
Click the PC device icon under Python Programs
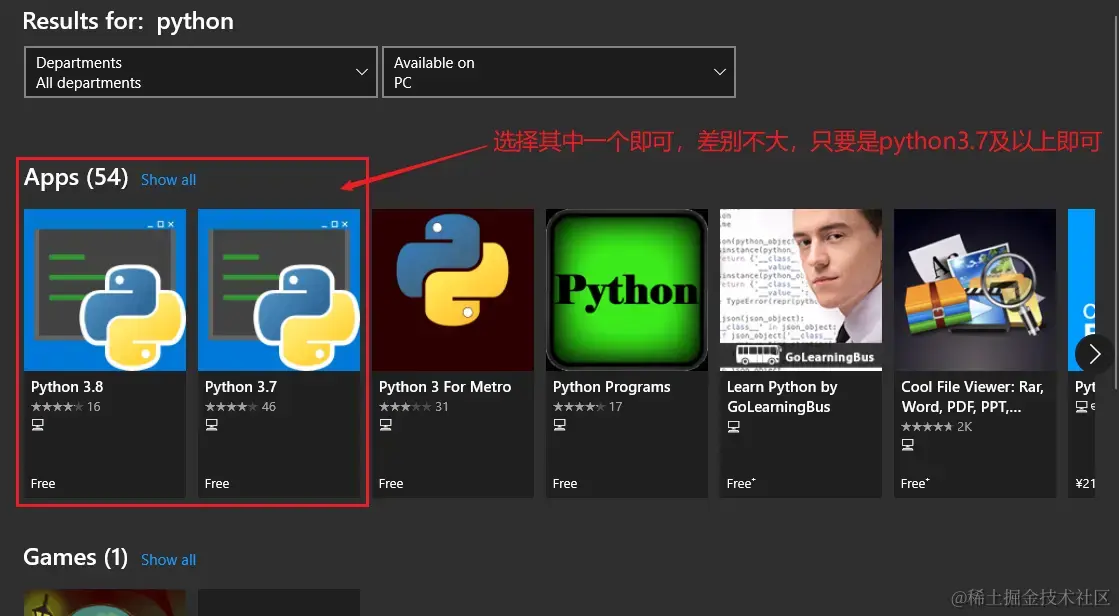[x=557, y=424]
